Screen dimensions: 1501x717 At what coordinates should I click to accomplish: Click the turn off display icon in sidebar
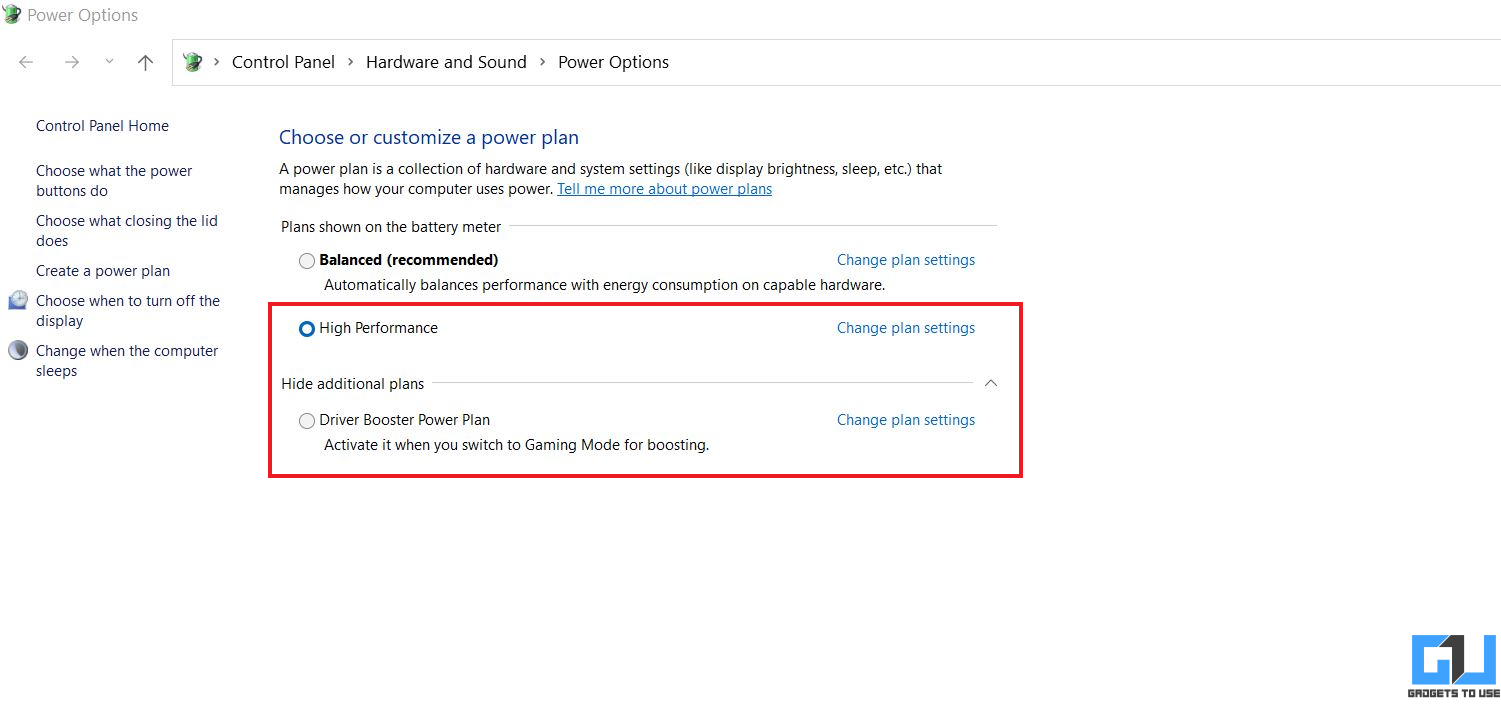(18, 301)
